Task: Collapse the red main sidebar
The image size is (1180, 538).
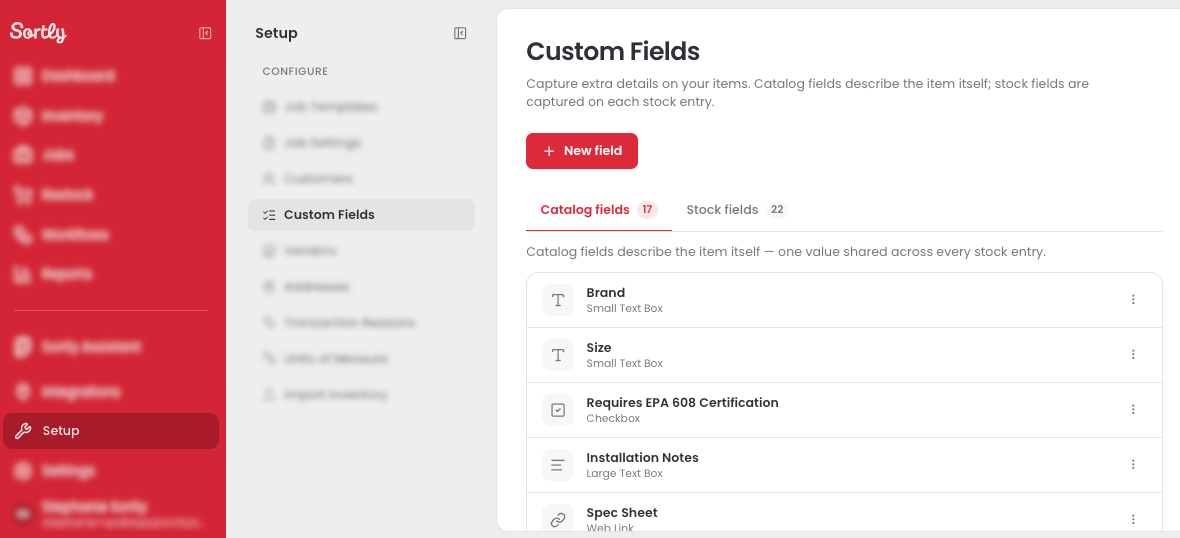Action: point(205,33)
